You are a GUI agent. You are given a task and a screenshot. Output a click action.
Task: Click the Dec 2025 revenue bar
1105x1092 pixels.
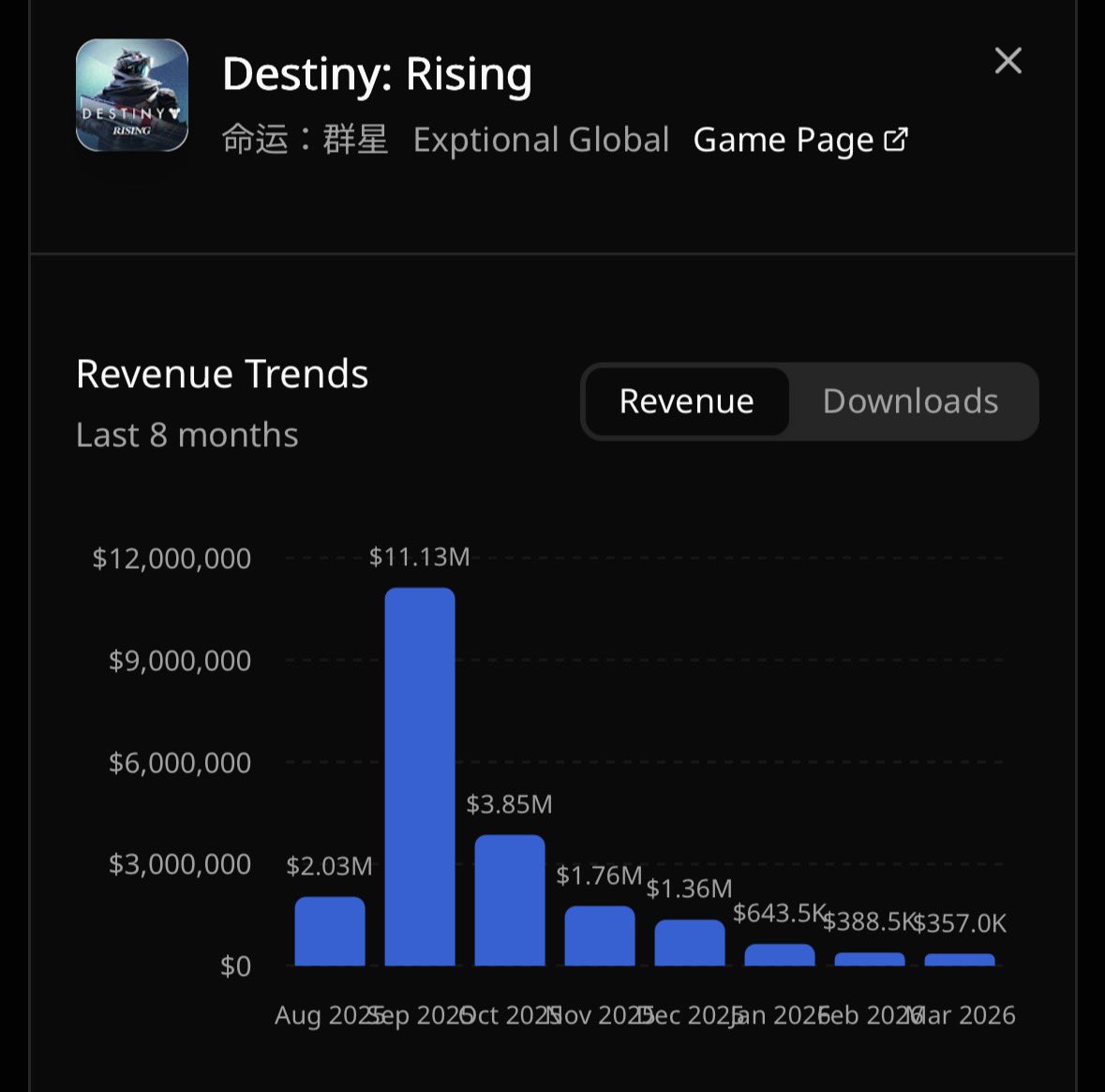pos(689,943)
